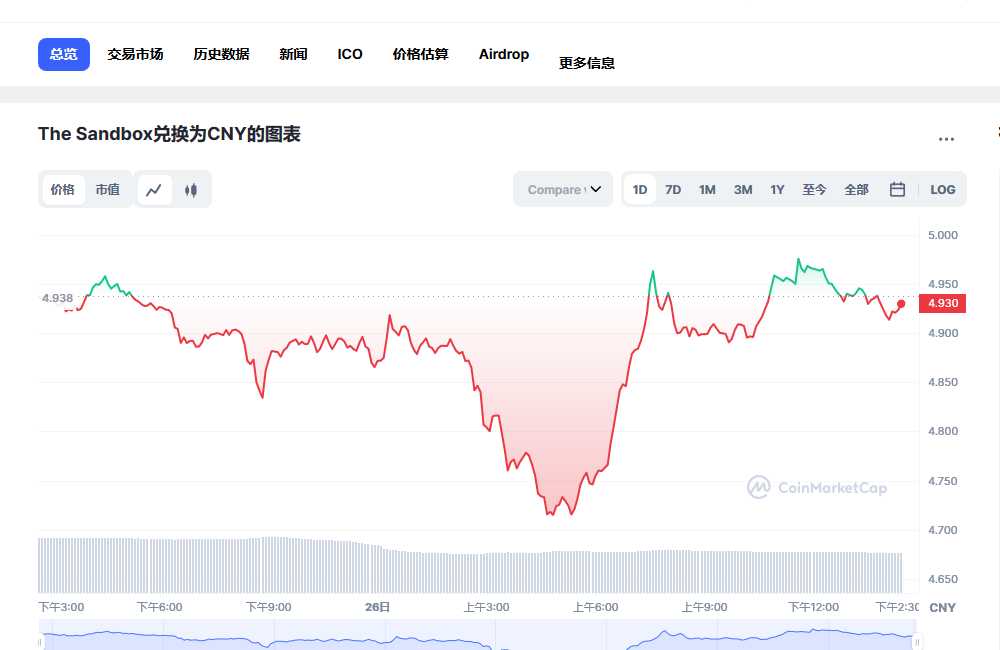The height and width of the screenshot is (650, 1000).
Task: Select the 市值 (market cap) toggle
Action: 108,189
